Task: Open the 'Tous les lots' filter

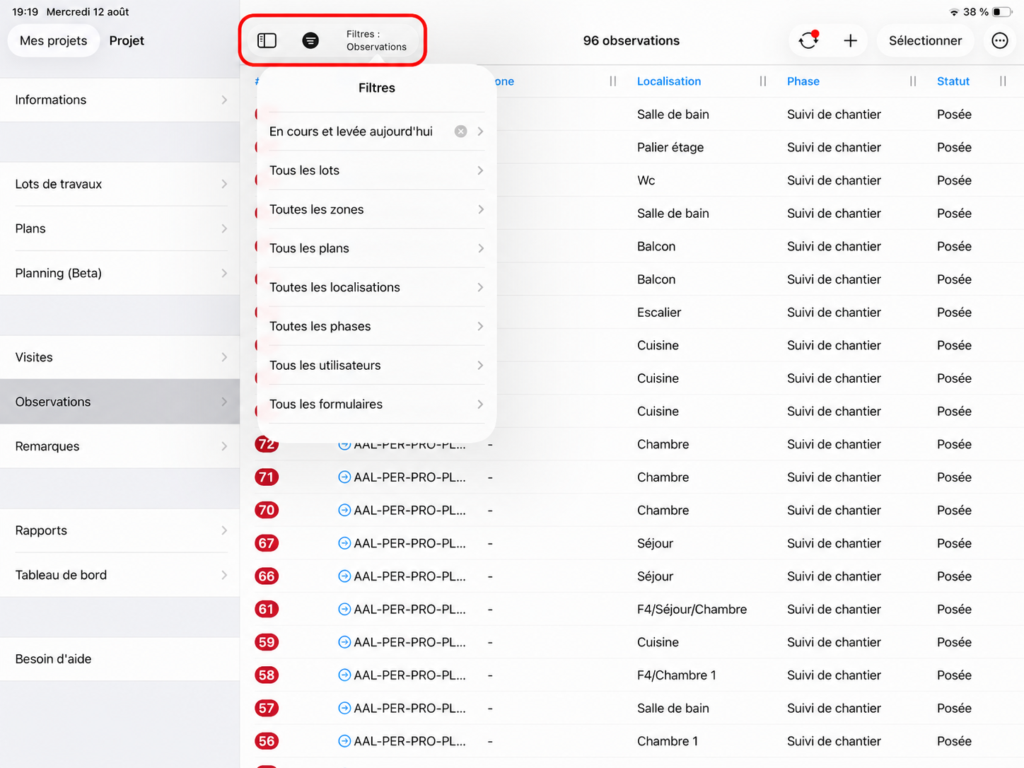Action: click(x=376, y=170)
